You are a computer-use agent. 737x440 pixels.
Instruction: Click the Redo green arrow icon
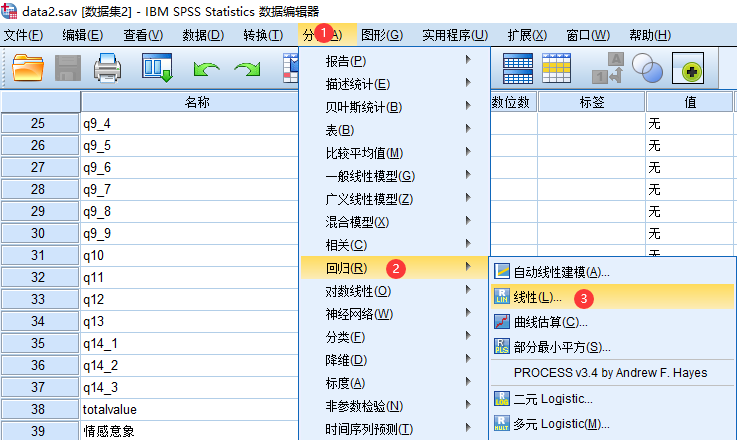click(x=247, y=70)
